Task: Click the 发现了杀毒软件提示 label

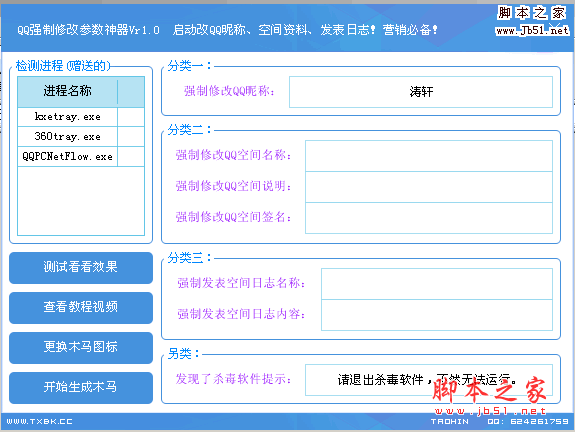Action: [234, 379]
